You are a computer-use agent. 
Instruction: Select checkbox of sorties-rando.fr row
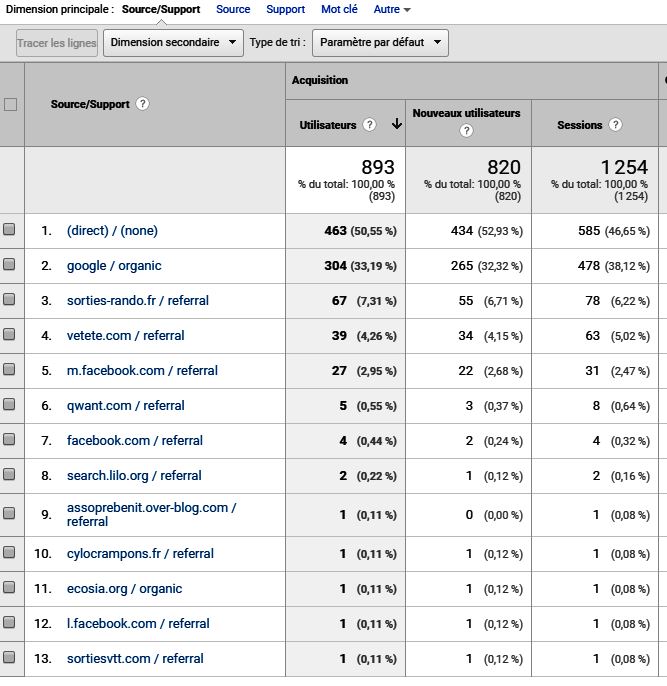click(x=9, y=299)
